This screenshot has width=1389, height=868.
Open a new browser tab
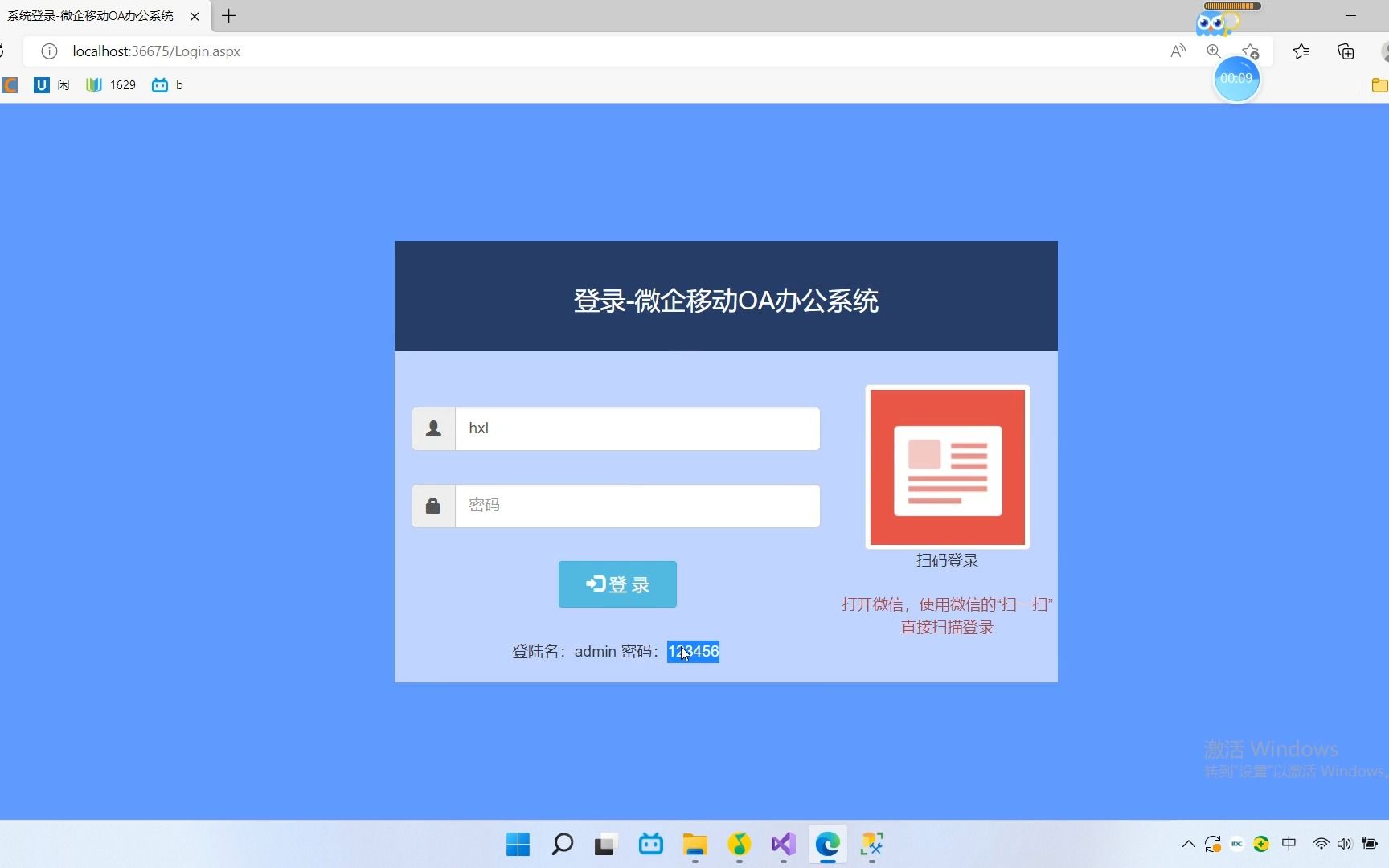(229, 15)
